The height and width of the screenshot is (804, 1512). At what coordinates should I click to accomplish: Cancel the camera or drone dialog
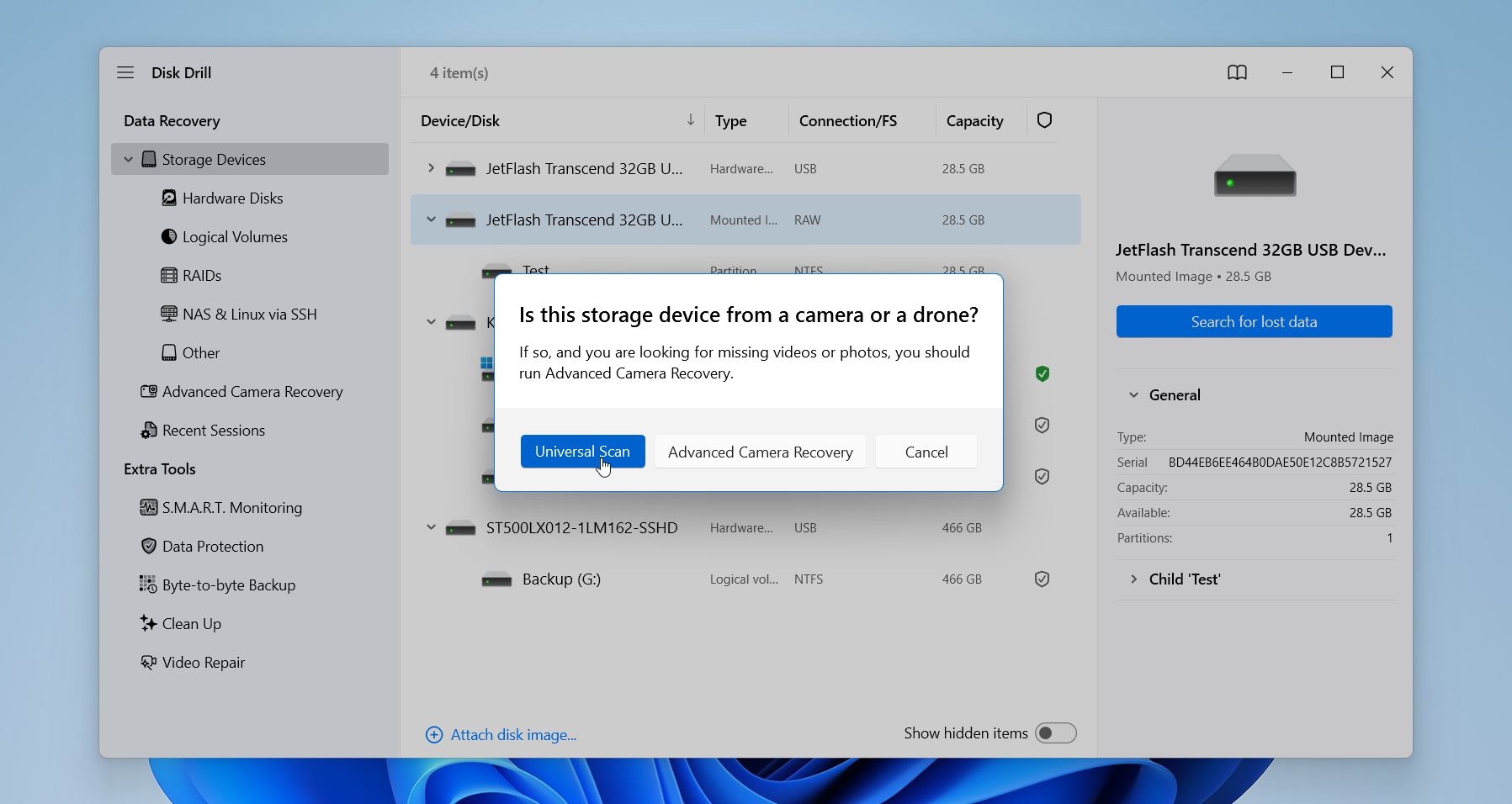click(x=926, y=452)
